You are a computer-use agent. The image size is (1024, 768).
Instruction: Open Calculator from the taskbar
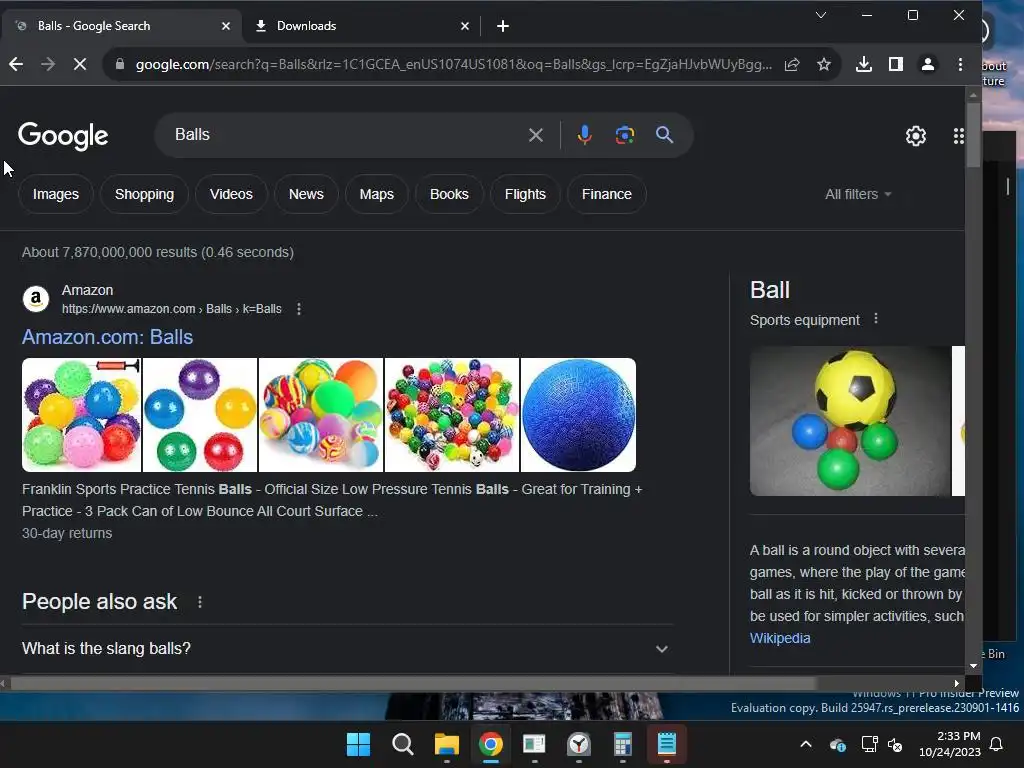622,744
